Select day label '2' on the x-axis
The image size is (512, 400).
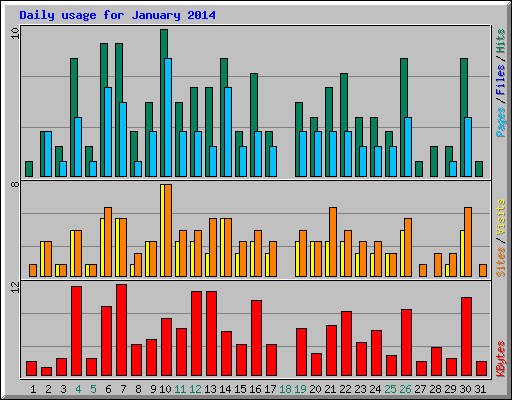click(48, 389)
